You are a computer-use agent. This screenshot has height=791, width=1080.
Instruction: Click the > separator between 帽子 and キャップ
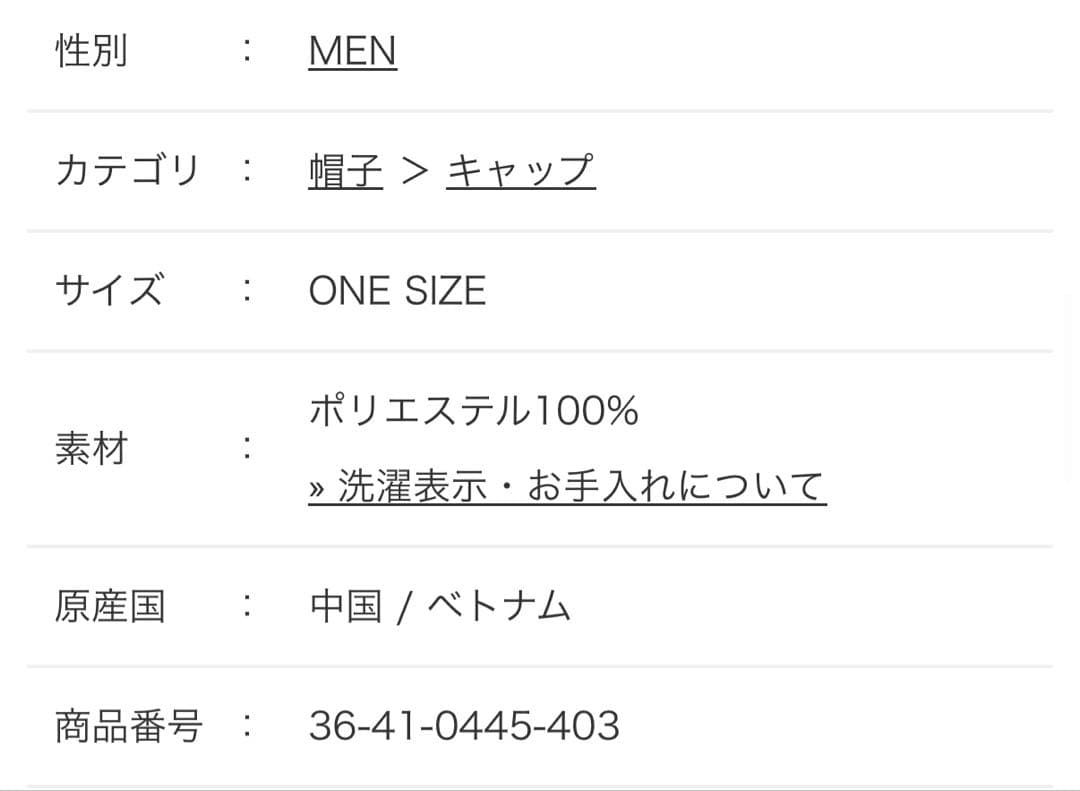[414, 171]
